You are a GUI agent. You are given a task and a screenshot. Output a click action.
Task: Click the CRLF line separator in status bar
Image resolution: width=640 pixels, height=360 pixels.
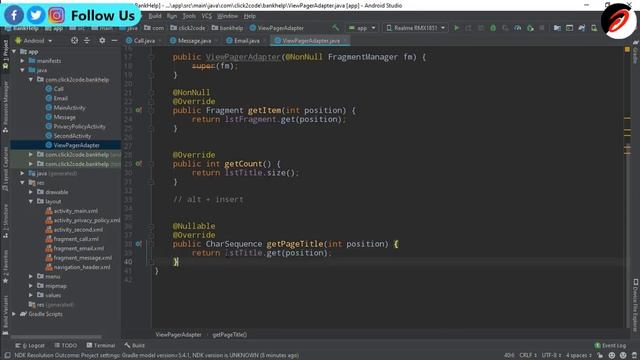click(528, 356)
